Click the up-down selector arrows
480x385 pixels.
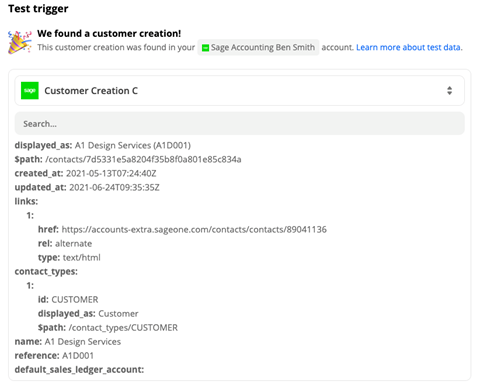point(449,91)
